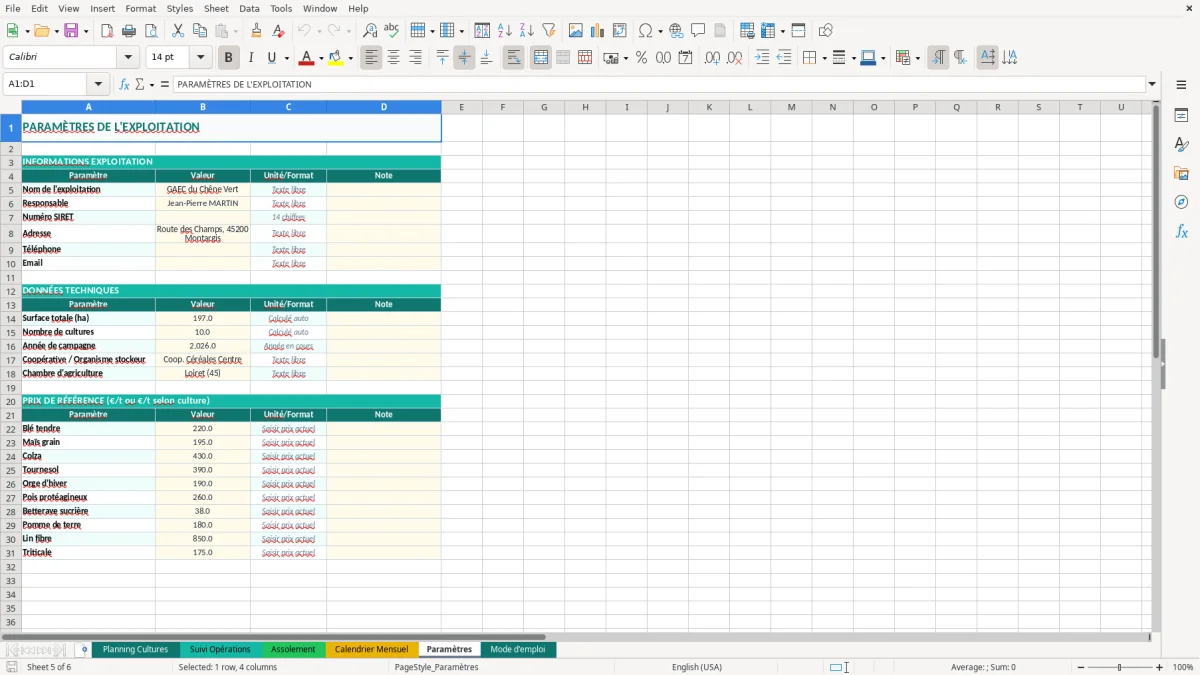Open Find & Replace

pyautogui.click(x=370, y=31)
